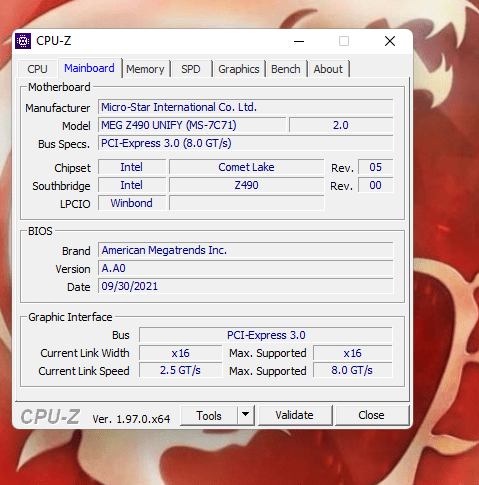The height and width of the screenshot is (485, 479).
Task: Expand the Tools dropdown arrow
Action: point(246,415)
